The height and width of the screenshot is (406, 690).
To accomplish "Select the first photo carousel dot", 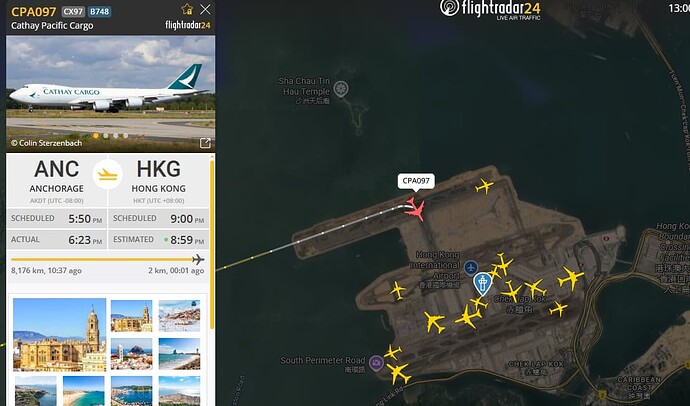I will pos(96,136).
